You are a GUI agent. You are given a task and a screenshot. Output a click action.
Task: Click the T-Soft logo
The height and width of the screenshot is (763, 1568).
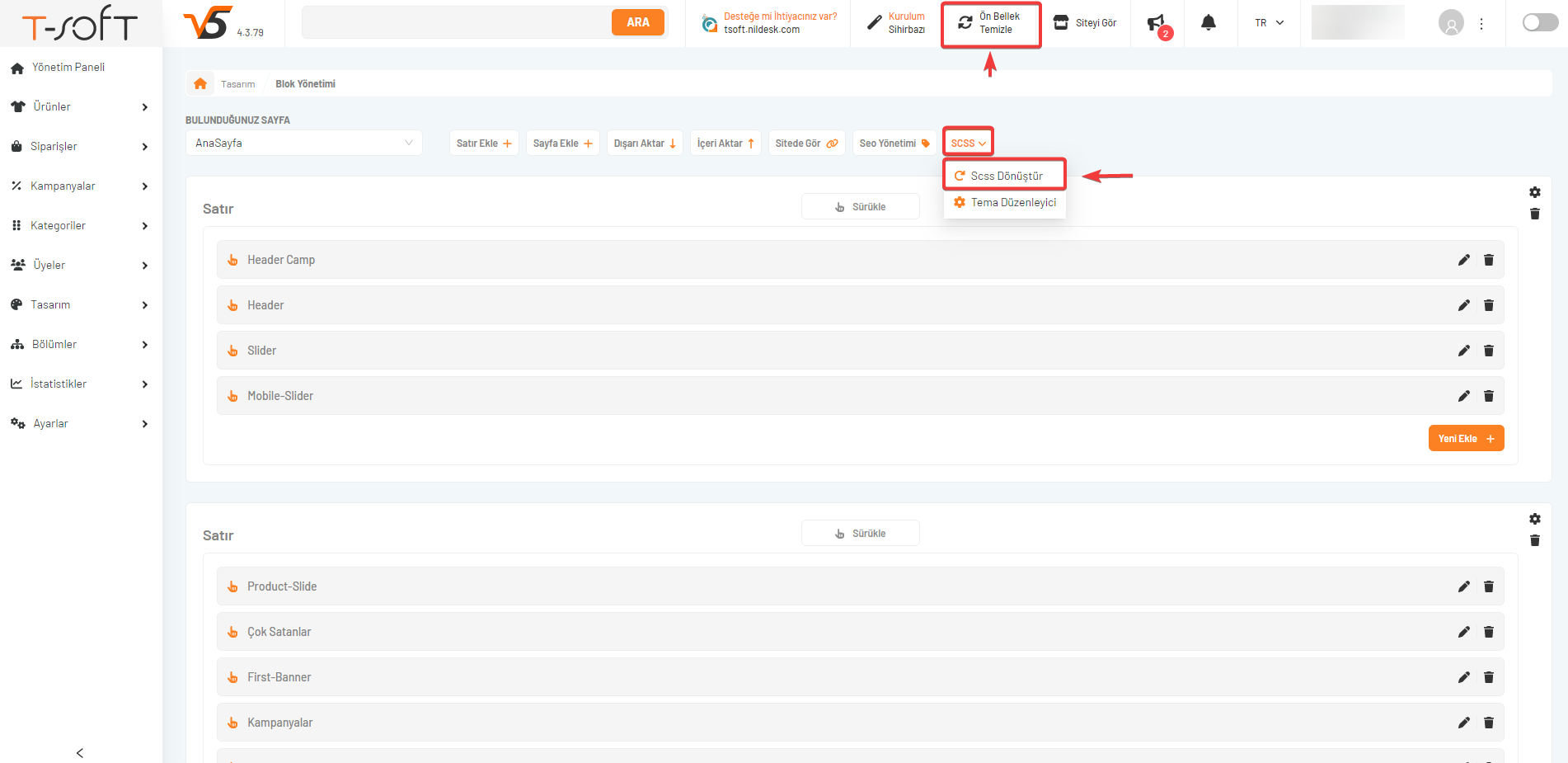coord(80,23)
